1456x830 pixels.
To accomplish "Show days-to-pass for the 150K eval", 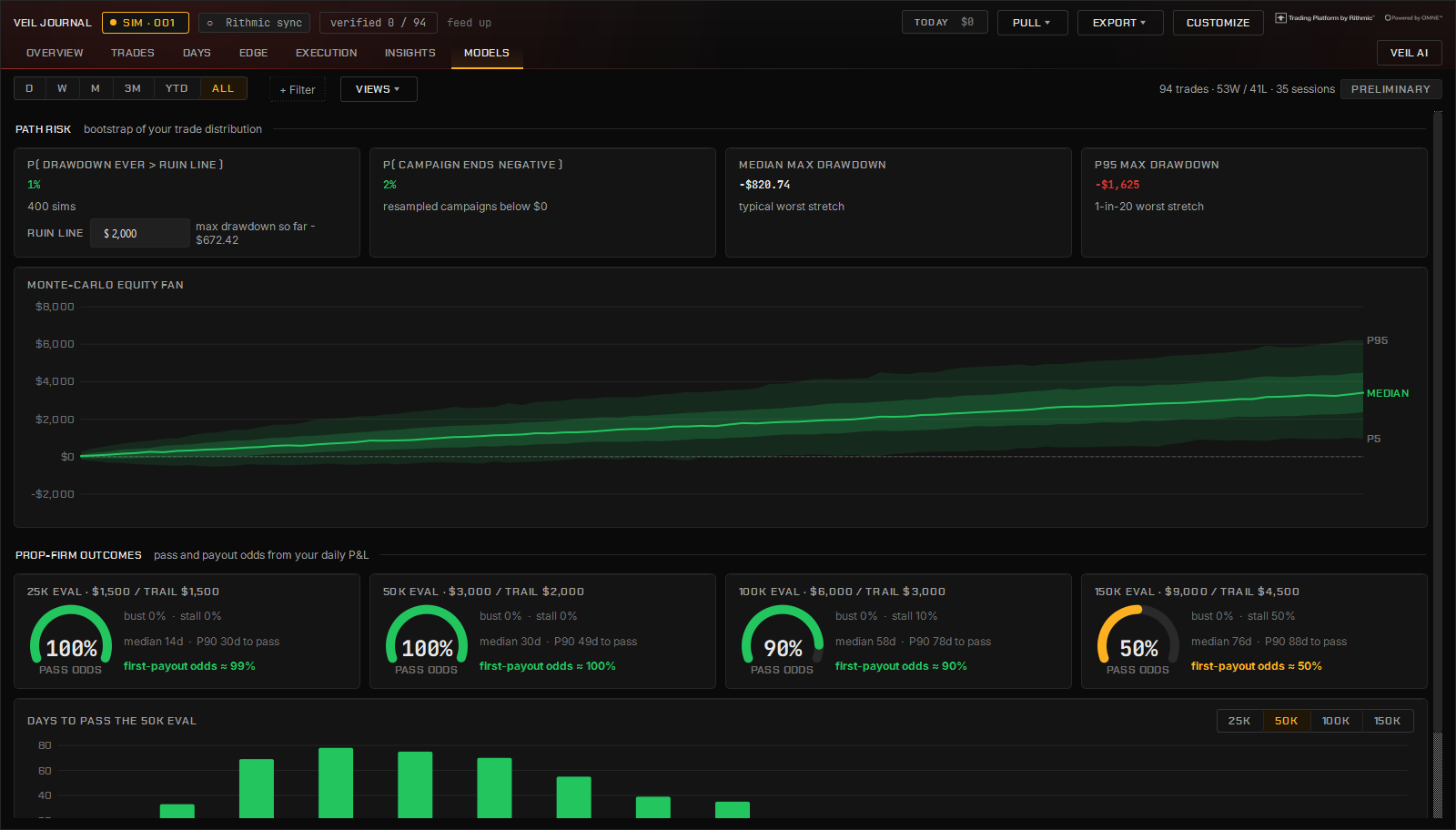I will (x=1387, y=721).
